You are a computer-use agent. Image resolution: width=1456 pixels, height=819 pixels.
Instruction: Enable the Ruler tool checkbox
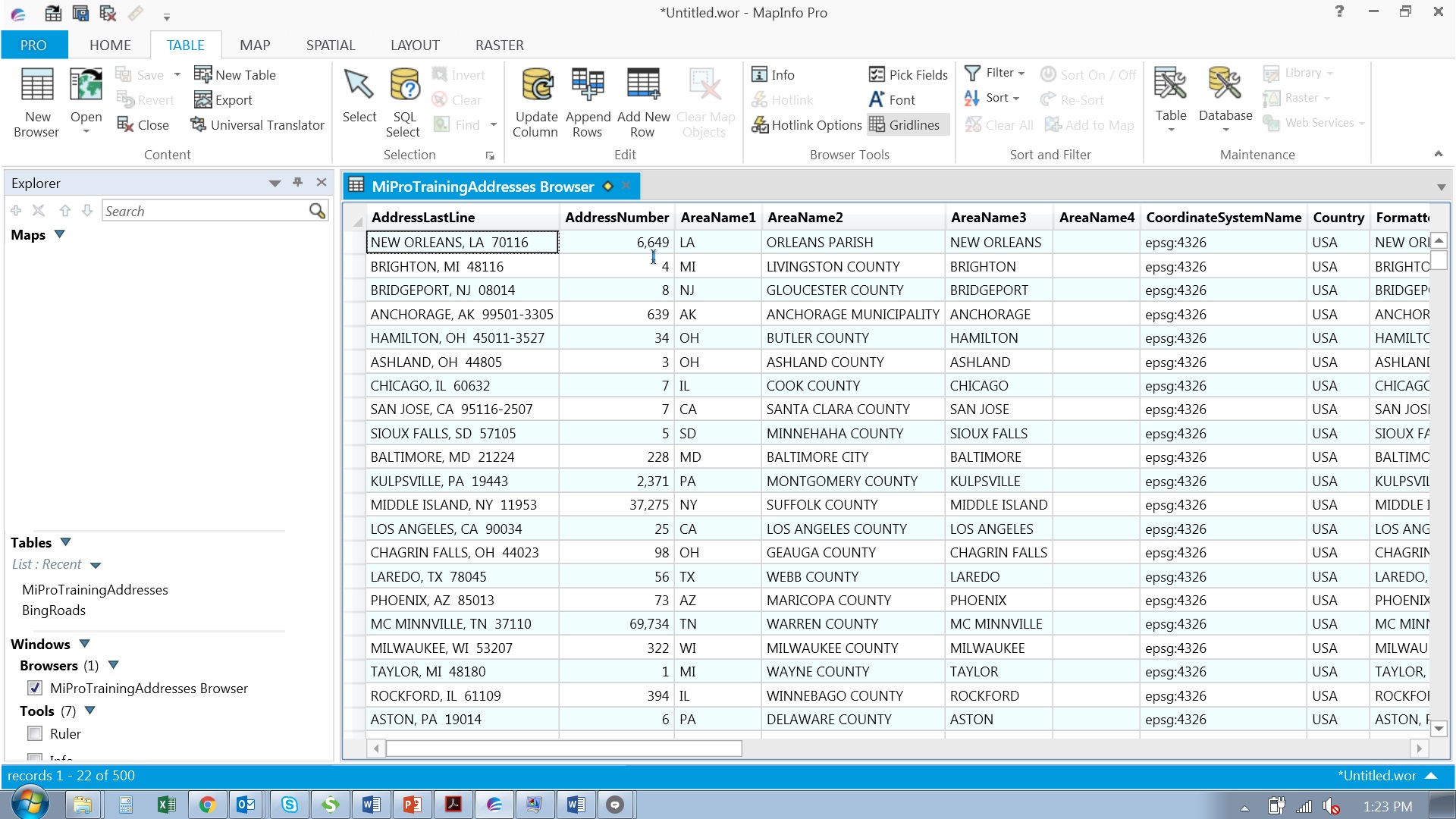pyautogui.click(x=35, y=733)
